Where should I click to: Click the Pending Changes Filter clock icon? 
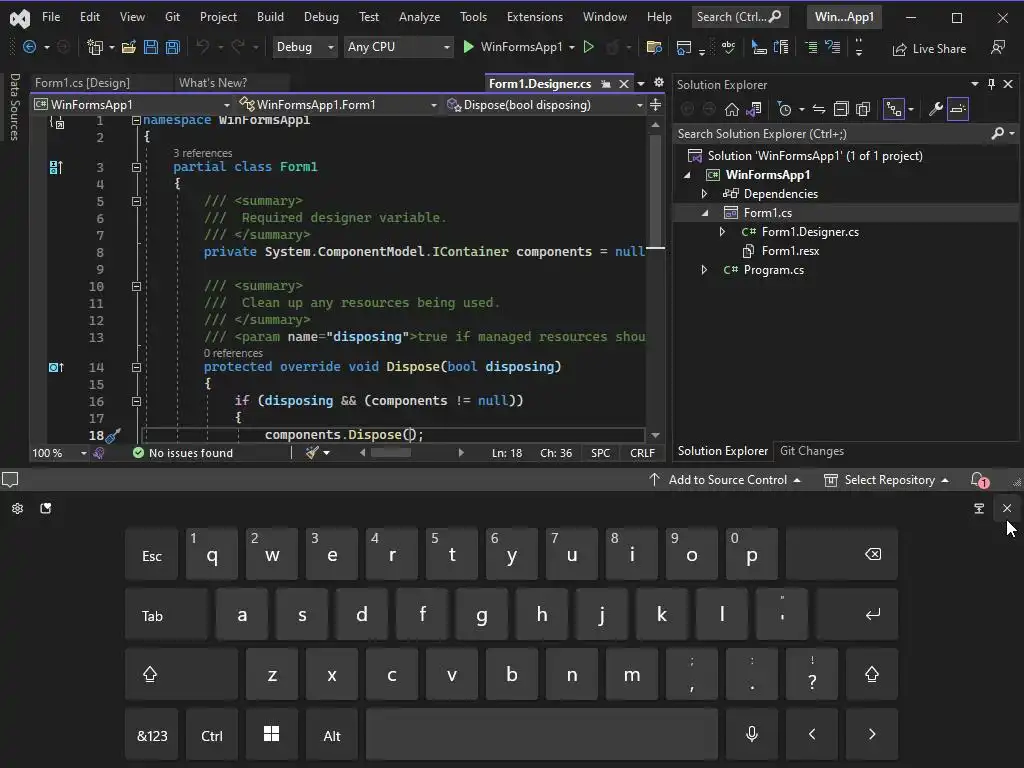point(785,109)
